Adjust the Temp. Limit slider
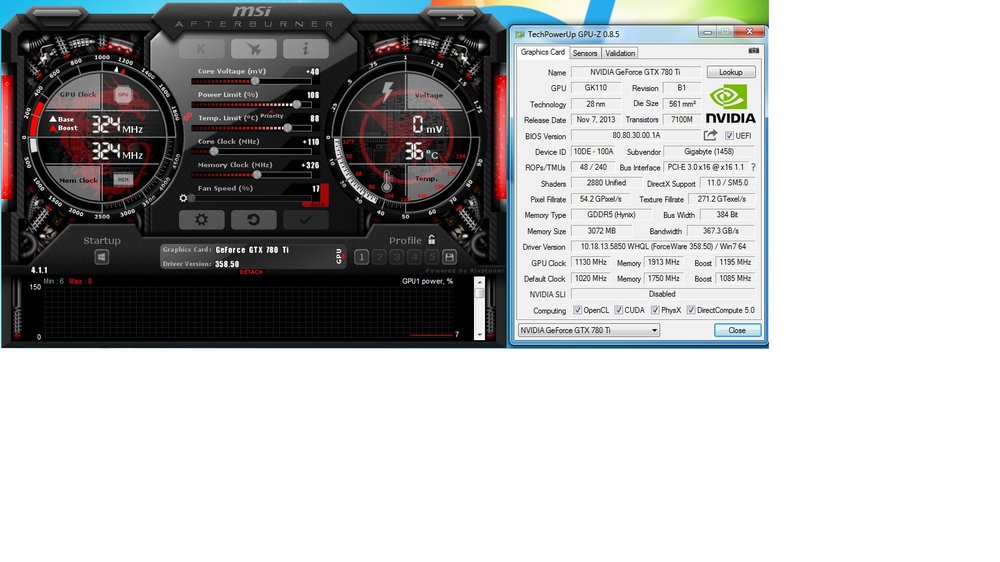 coord(252,128)
